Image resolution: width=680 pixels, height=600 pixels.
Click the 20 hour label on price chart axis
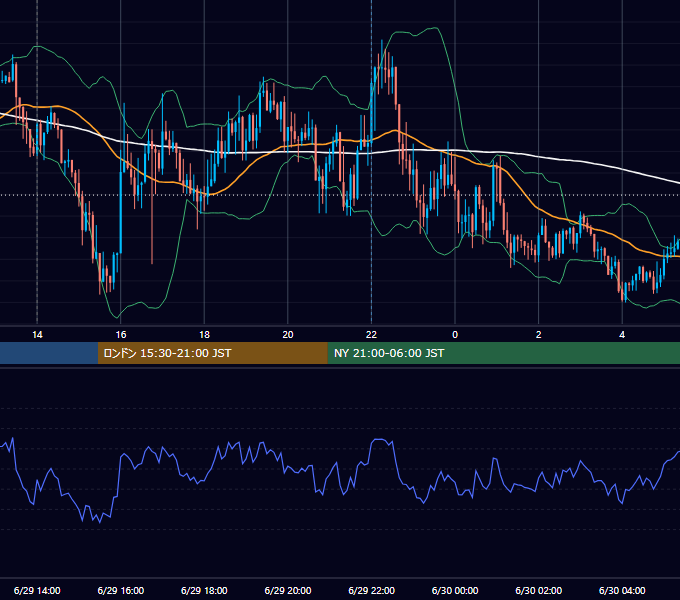click(x=288, y=335)
